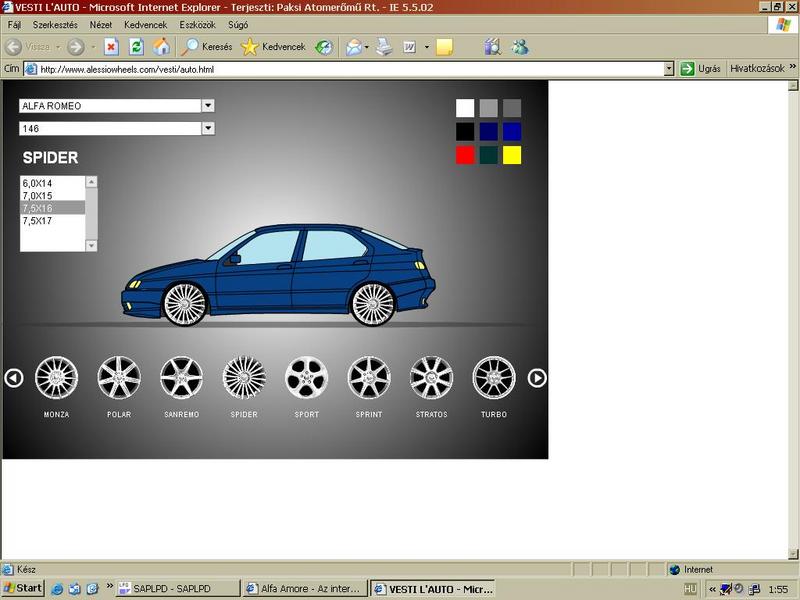Screen dimensions: 800x600
Task: Open Keresés search in toolbar
Action: point(207,47)
